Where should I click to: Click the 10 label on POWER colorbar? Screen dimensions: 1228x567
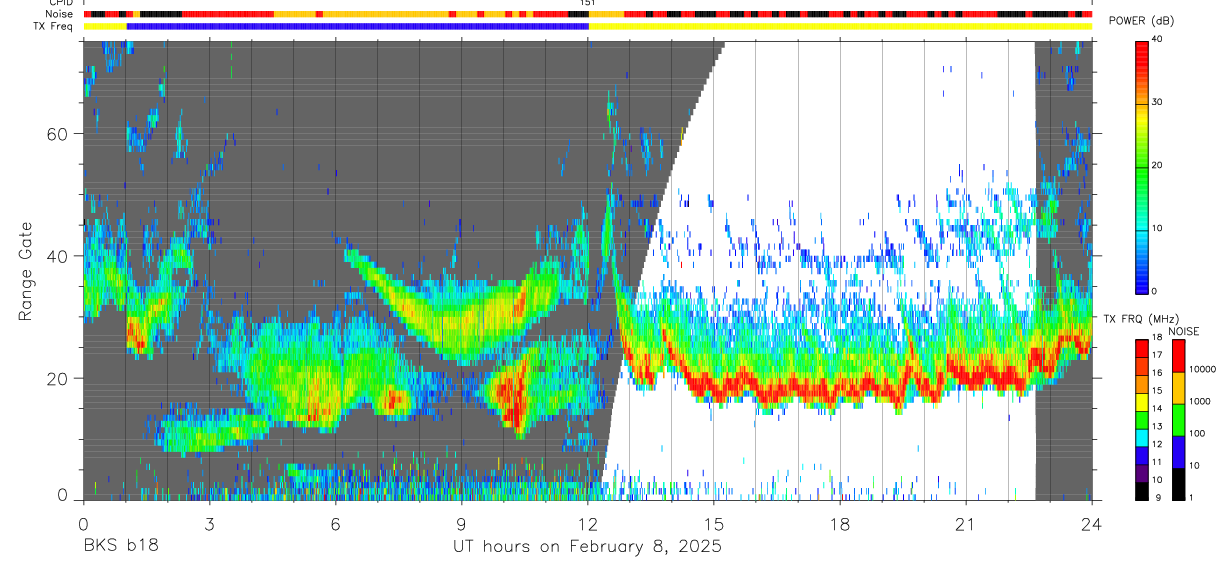(1157, 228)
